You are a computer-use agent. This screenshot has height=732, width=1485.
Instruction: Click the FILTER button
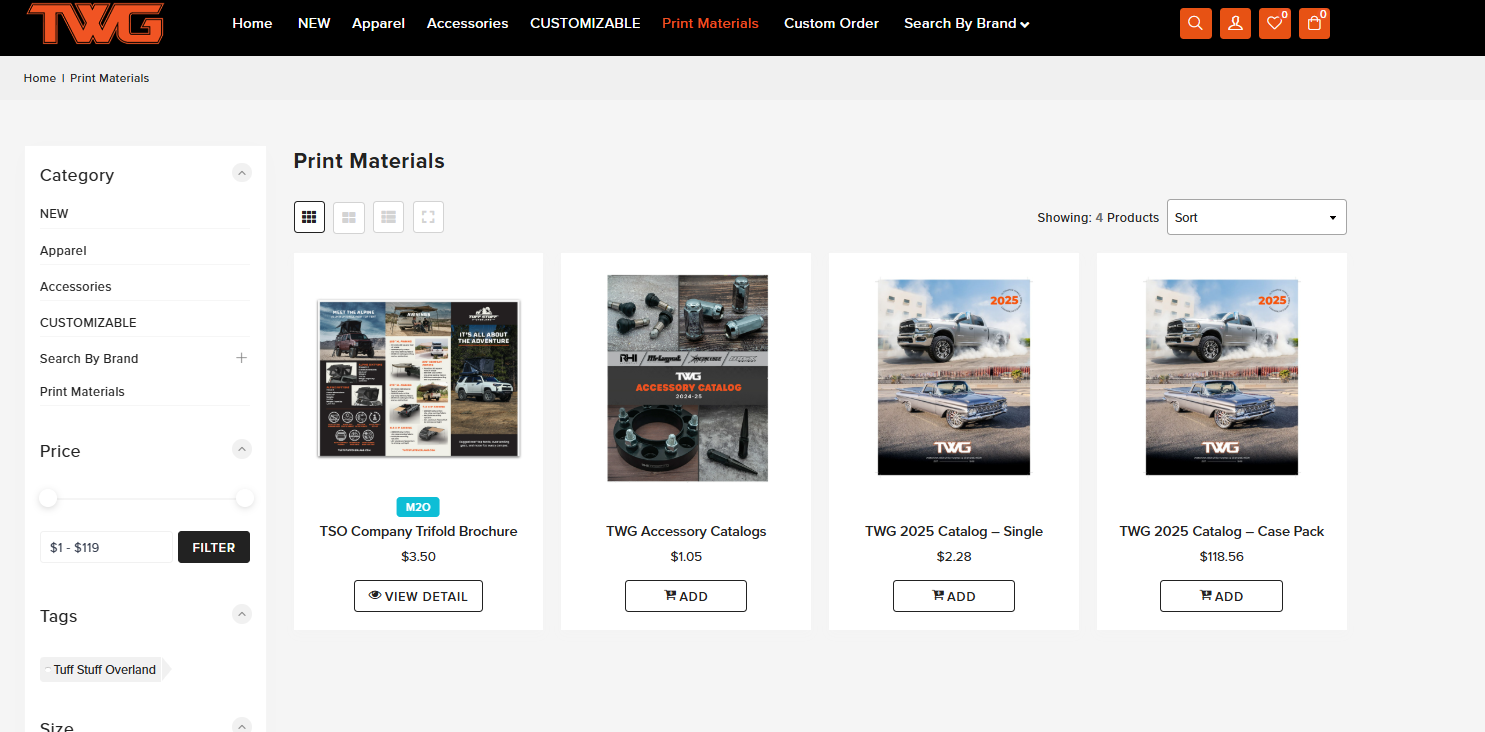(213, 547)
